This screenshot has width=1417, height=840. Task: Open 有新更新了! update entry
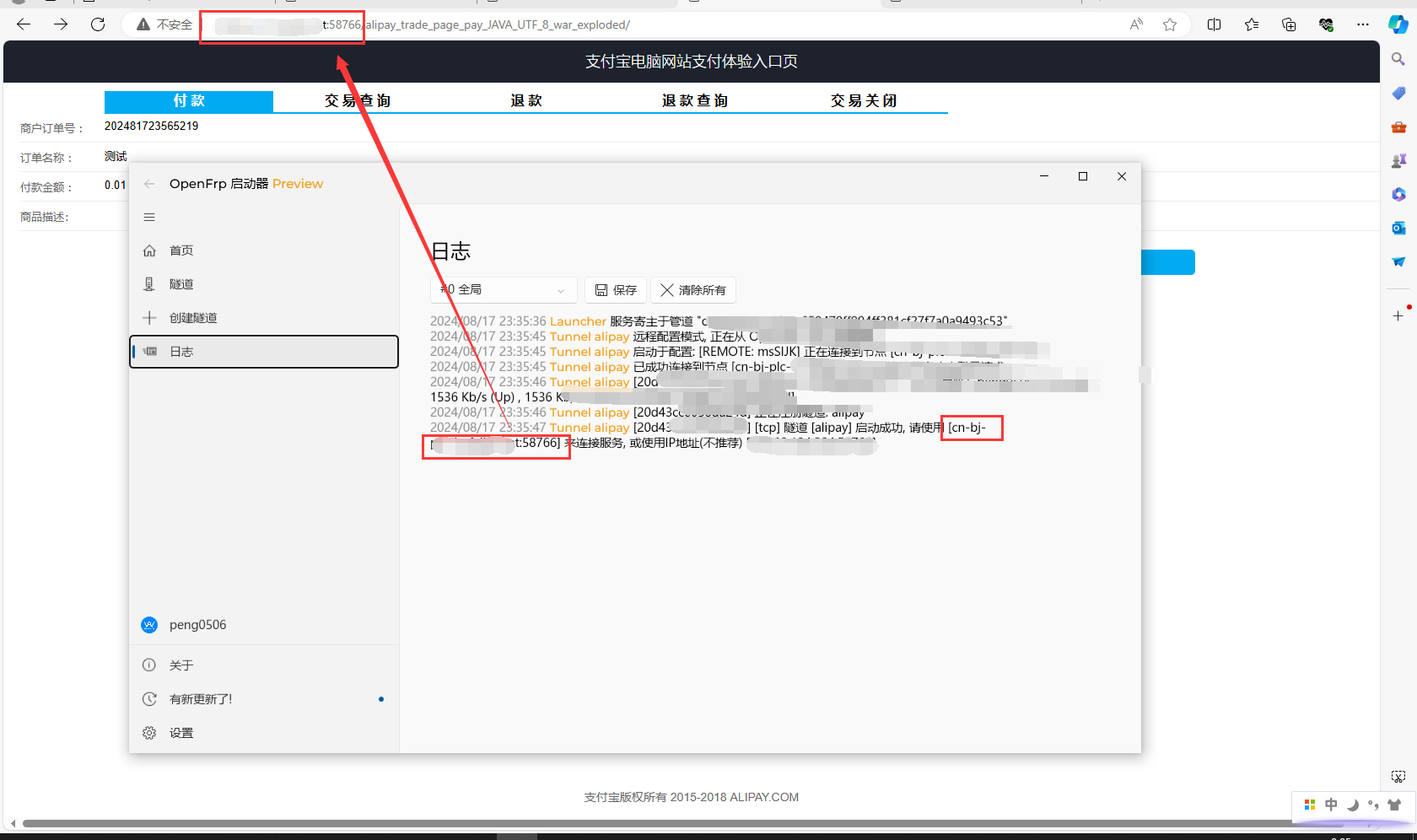tap(264, 699)
